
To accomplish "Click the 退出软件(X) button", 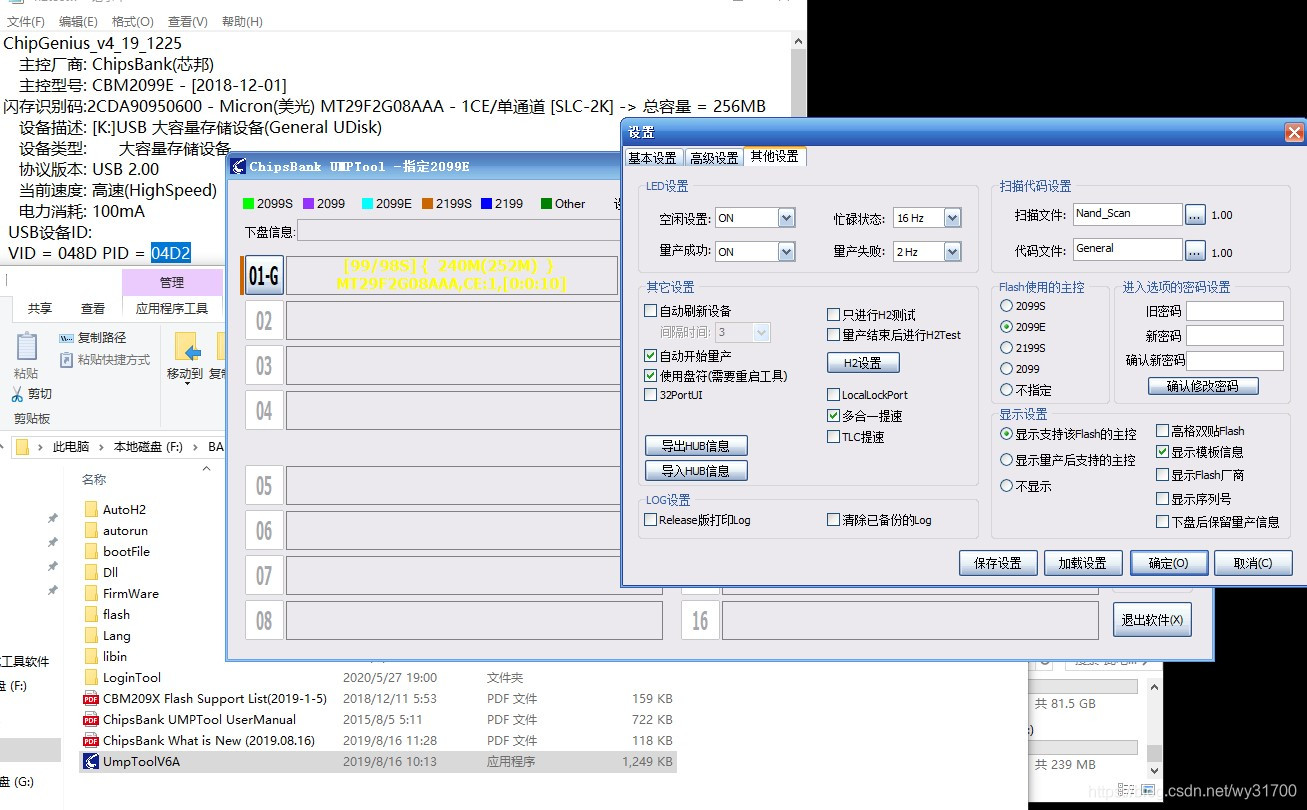I will 1152,620.
